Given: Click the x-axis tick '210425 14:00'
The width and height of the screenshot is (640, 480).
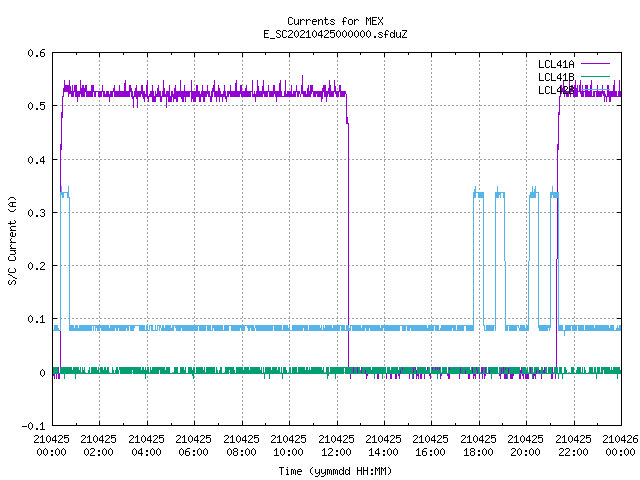Looking at the screenshot, I should point(383,446).
